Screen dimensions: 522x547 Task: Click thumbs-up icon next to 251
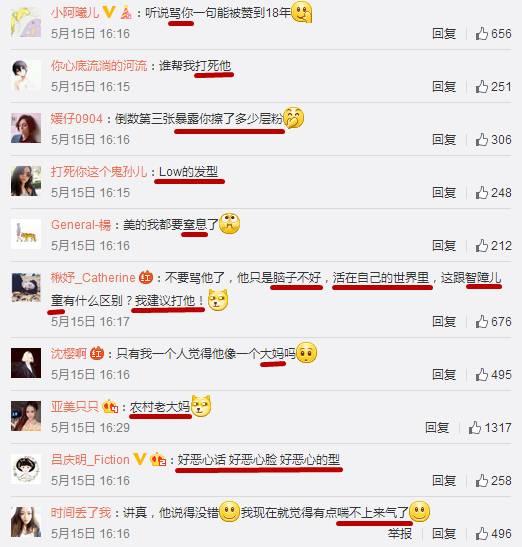[482, 87]
